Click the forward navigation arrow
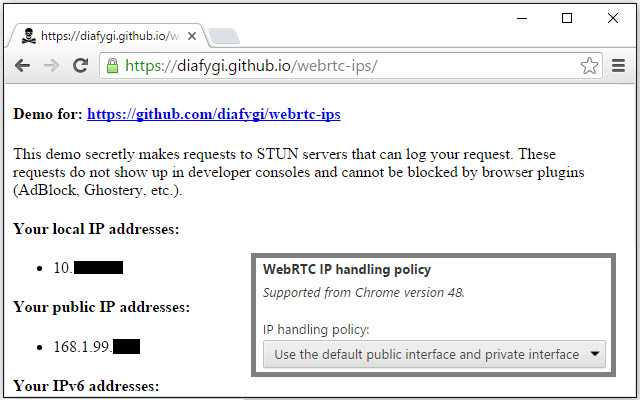 pos(52,66)
